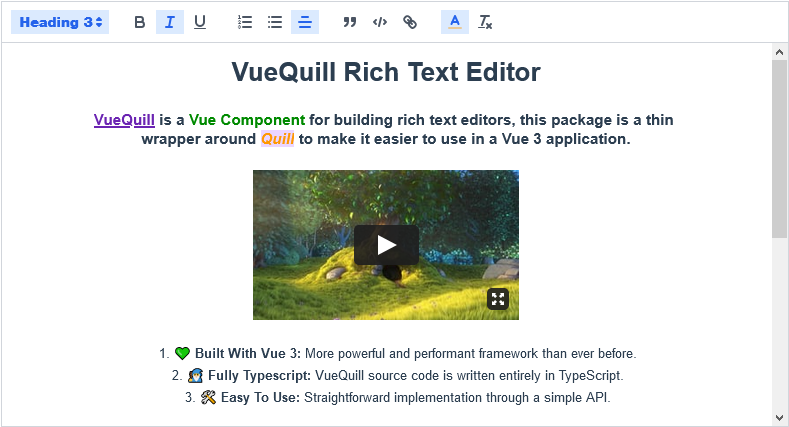789x427 pixels.
Task: Toggle bold formatting
Action: pyautogui.click(x=139, y=22)
